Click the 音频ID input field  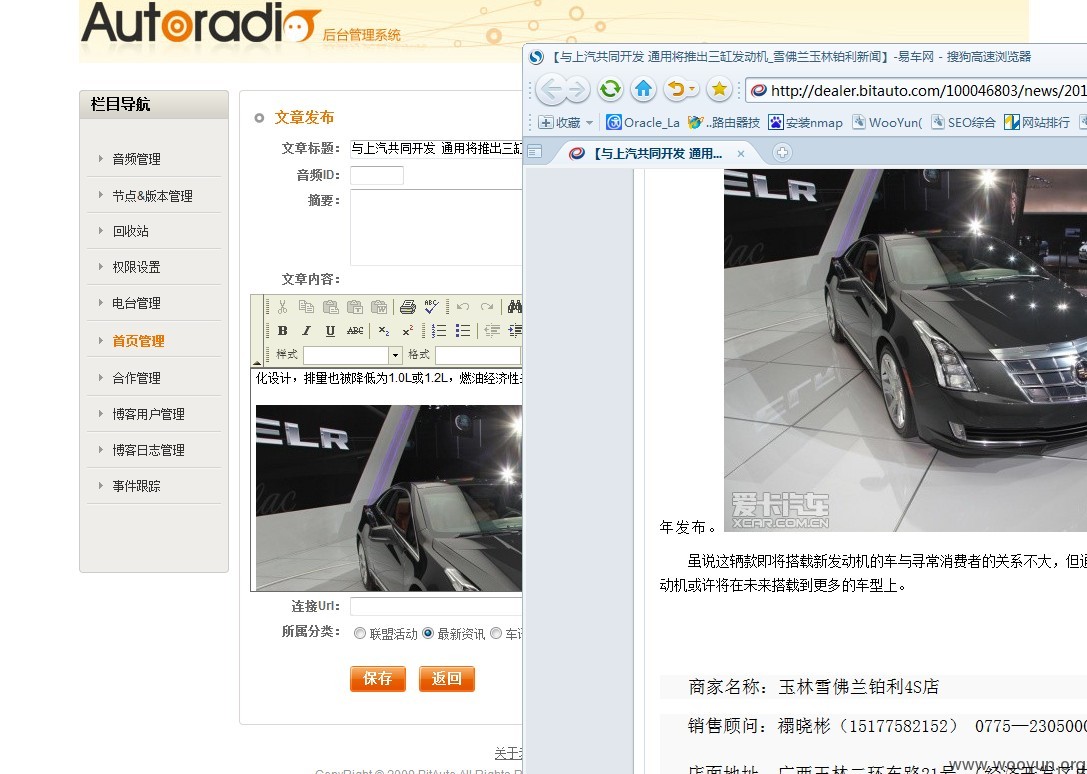[376, 175]
